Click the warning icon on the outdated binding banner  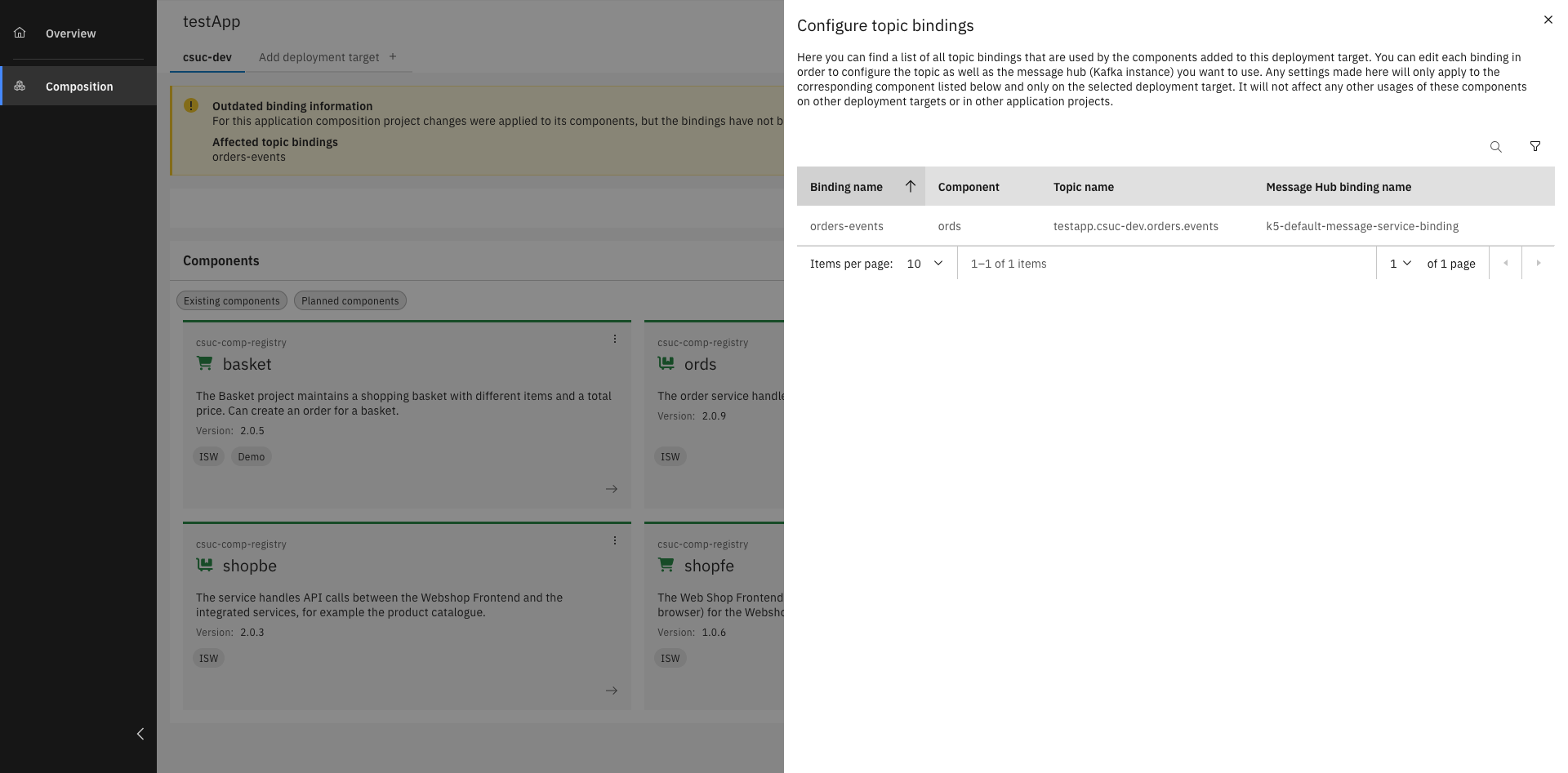point(191,105)
